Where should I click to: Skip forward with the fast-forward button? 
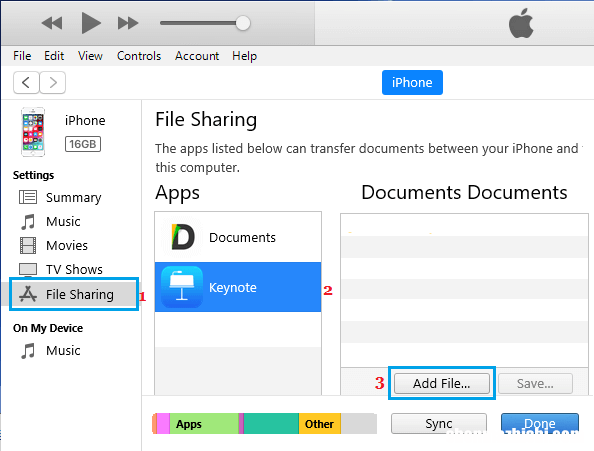[x=128, y=23]
